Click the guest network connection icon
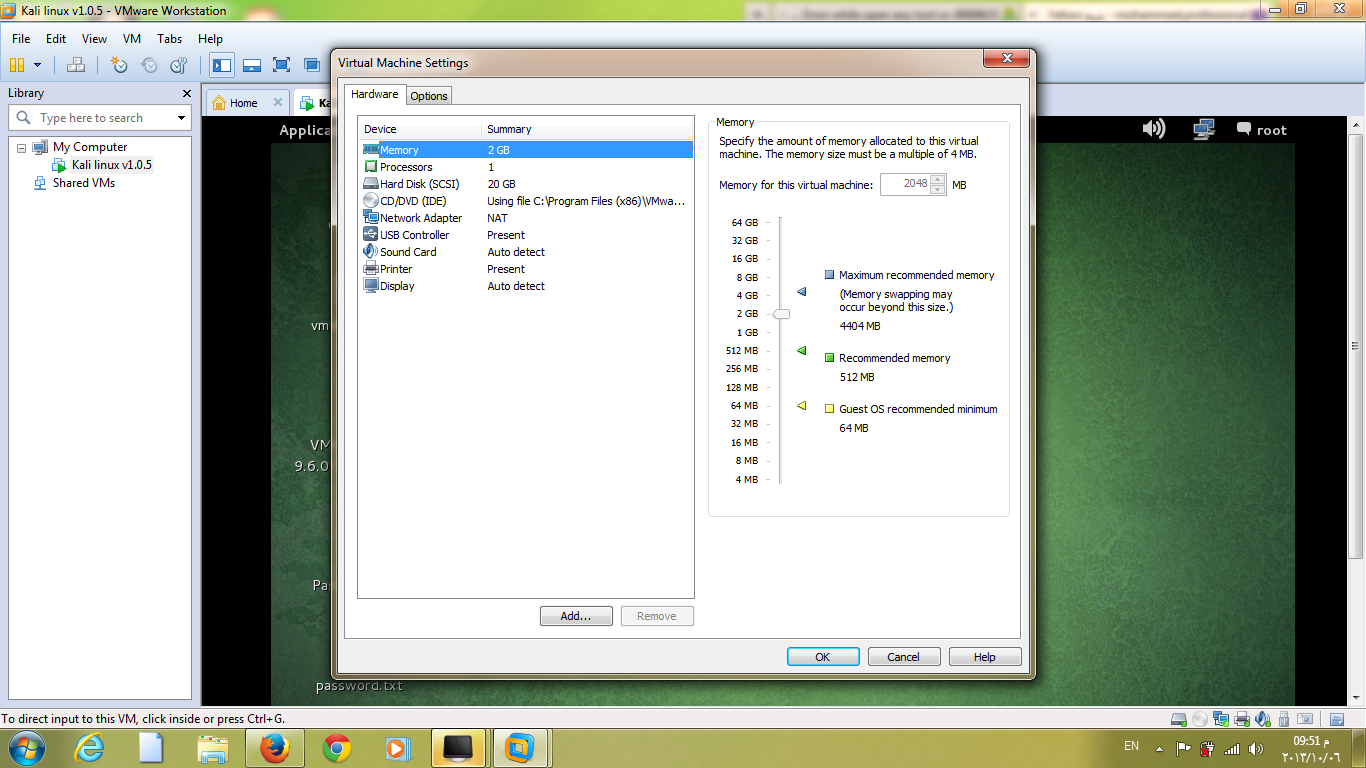This screenshot has width=1366, height=768. (x=1204, y=129)
